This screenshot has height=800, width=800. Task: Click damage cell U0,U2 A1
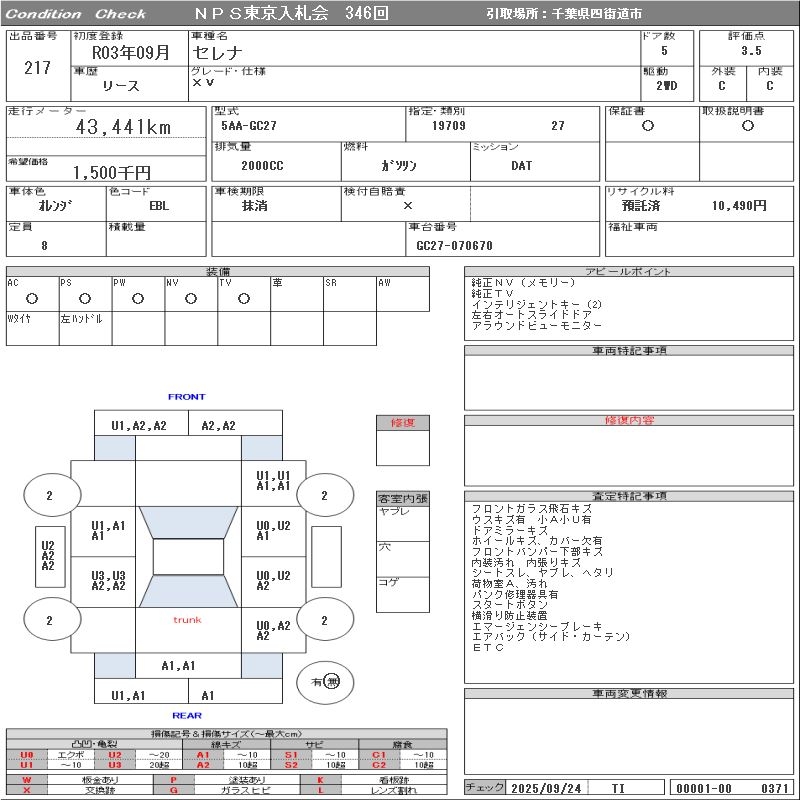[273, 531]
